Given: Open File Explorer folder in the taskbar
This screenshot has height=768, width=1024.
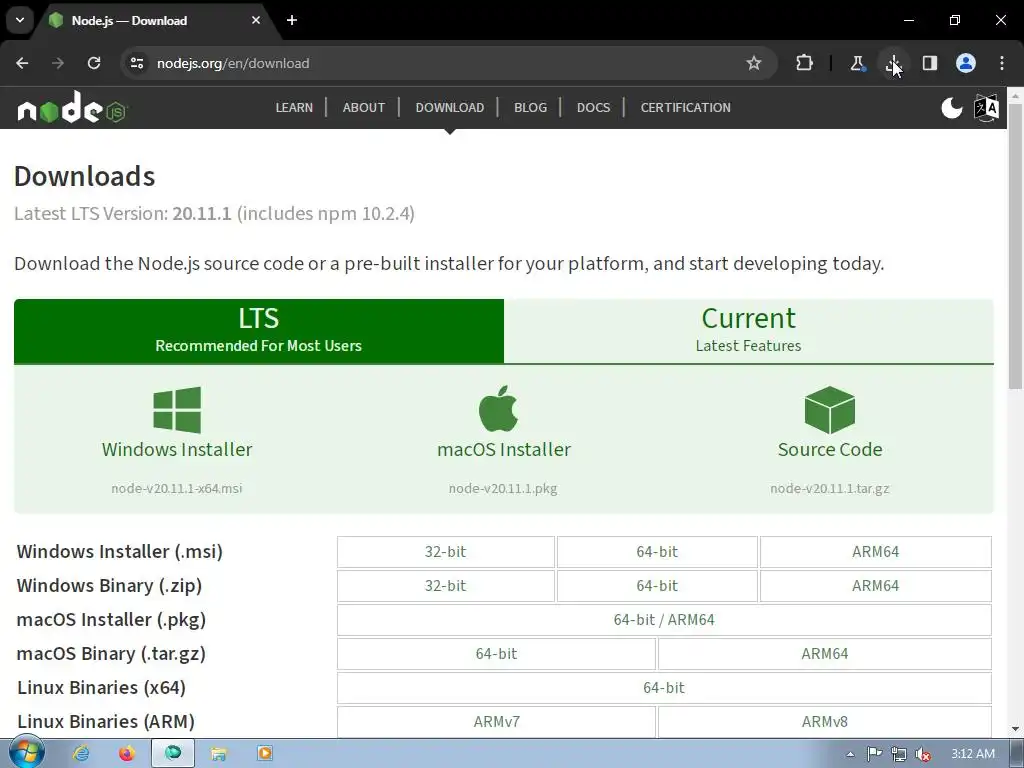Looking at the screenshot, I should 219,753.
